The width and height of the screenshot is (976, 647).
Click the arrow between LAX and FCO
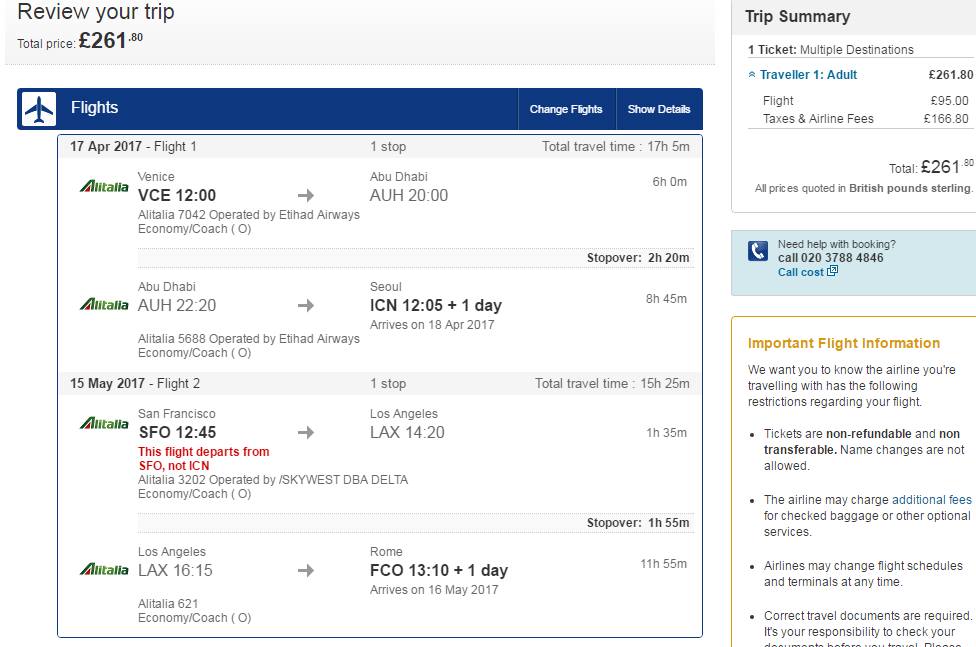pyautogui.click(x=306, y=570)
